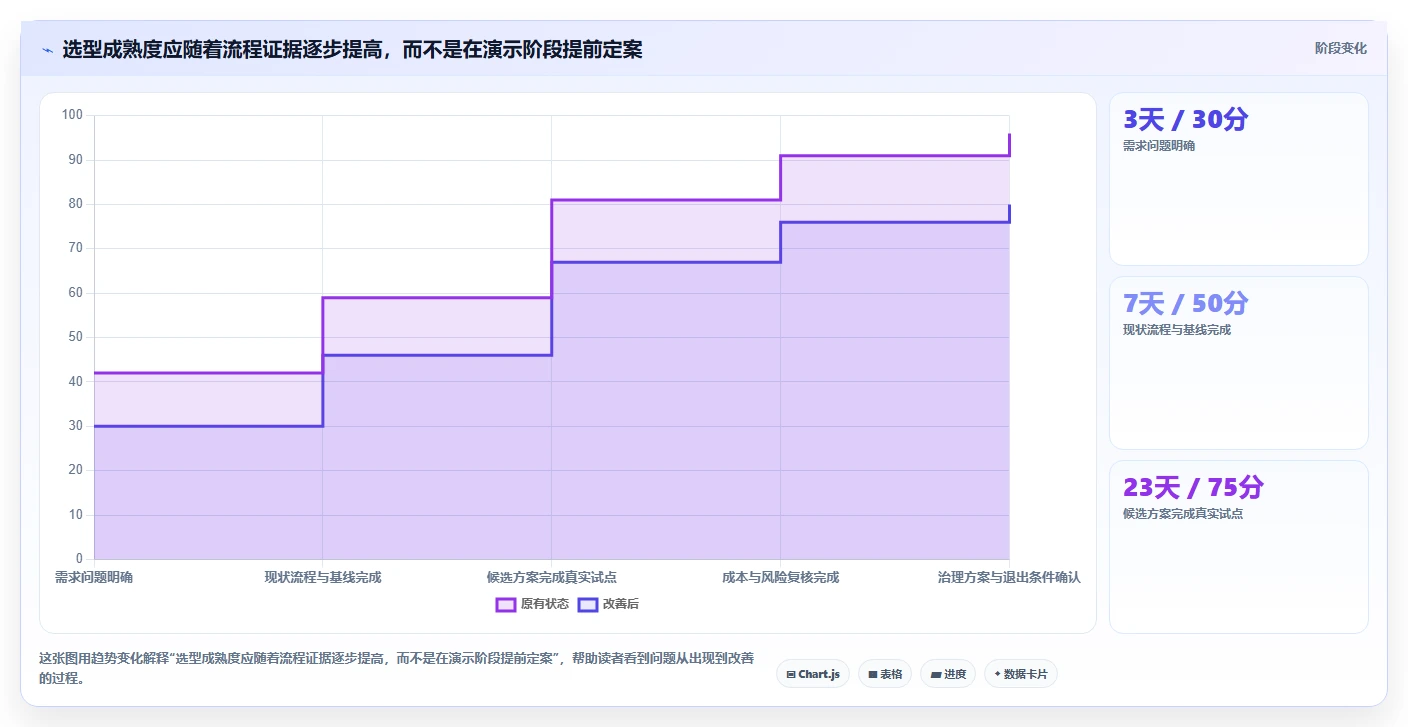Click the chart title about 选型成熟度
This screenshot has width=1408, height=727.
352,50
